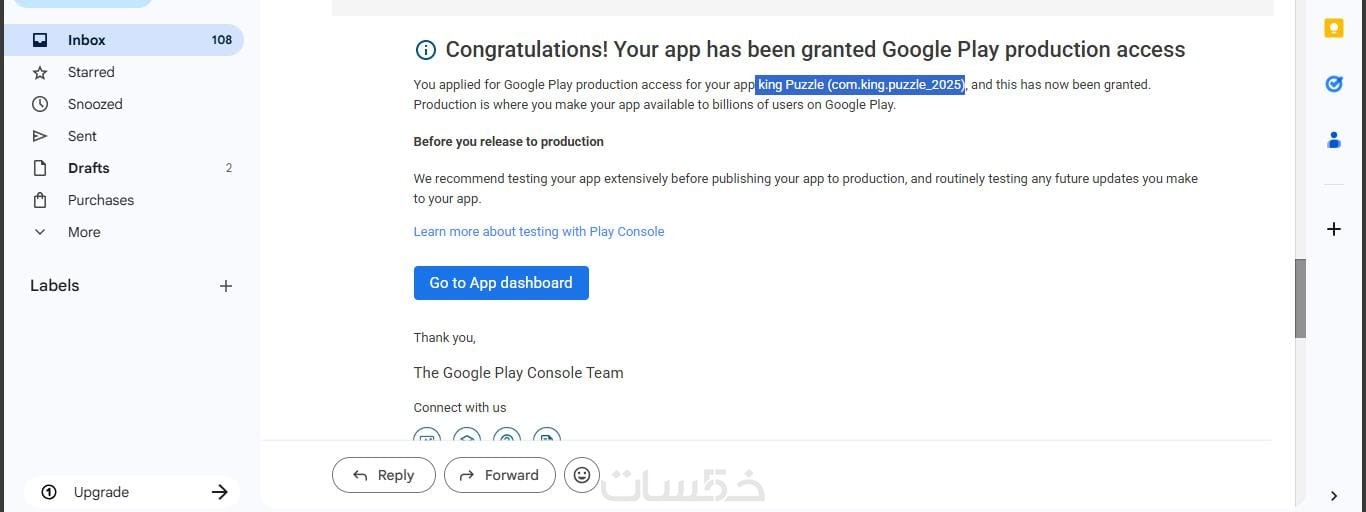Open the Google Keep side panel
Screen dimensions: 1366x512
(1333, 28)
